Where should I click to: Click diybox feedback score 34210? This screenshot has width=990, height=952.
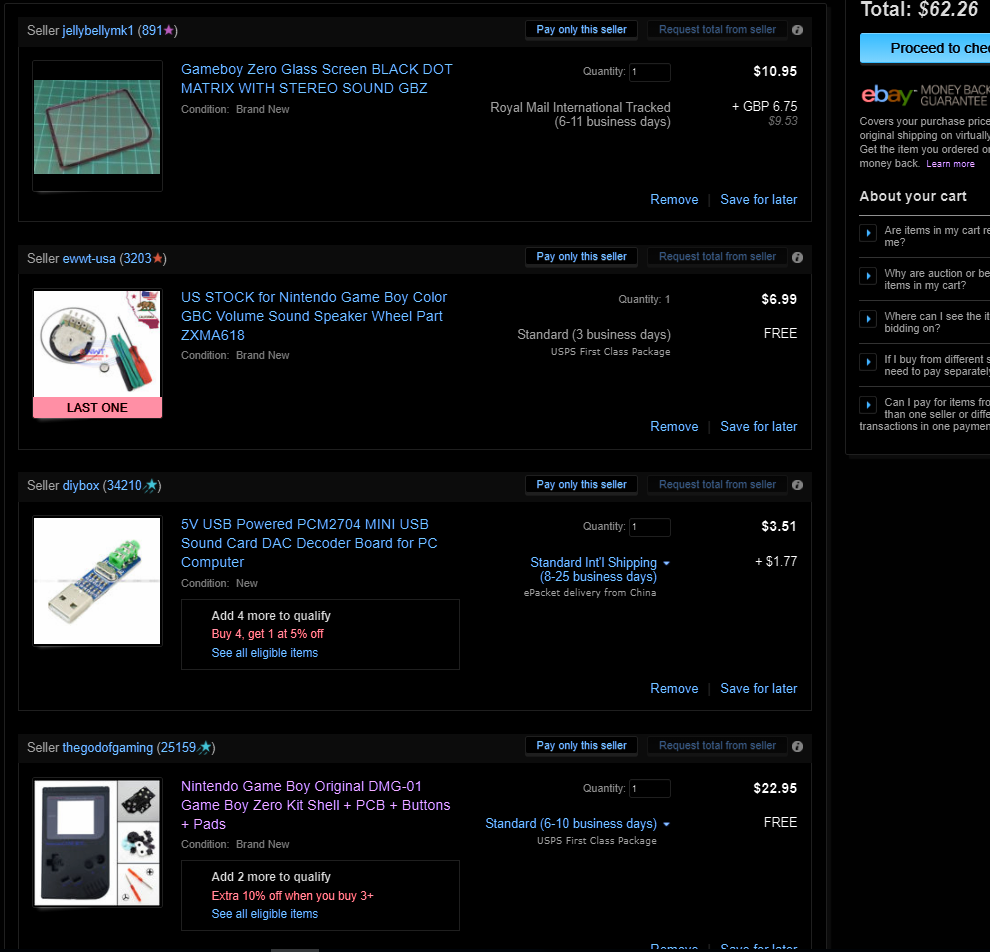point(124,485)
